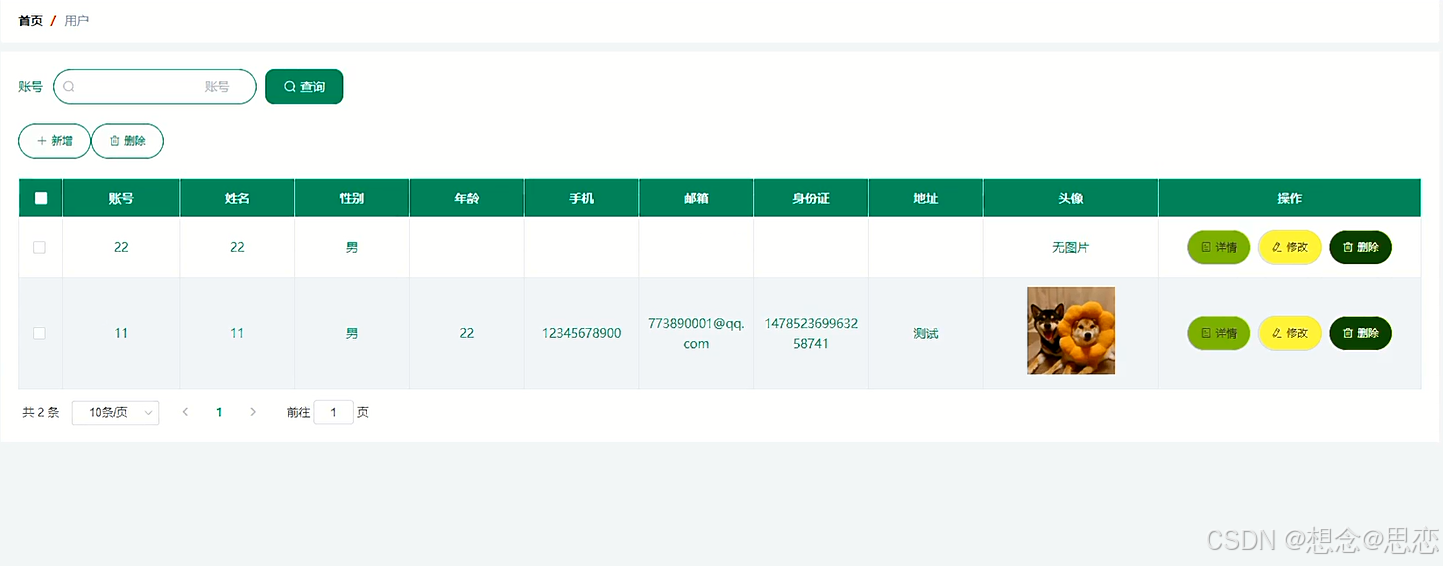Go to previous page arrow in pagination

coord(186,412)
